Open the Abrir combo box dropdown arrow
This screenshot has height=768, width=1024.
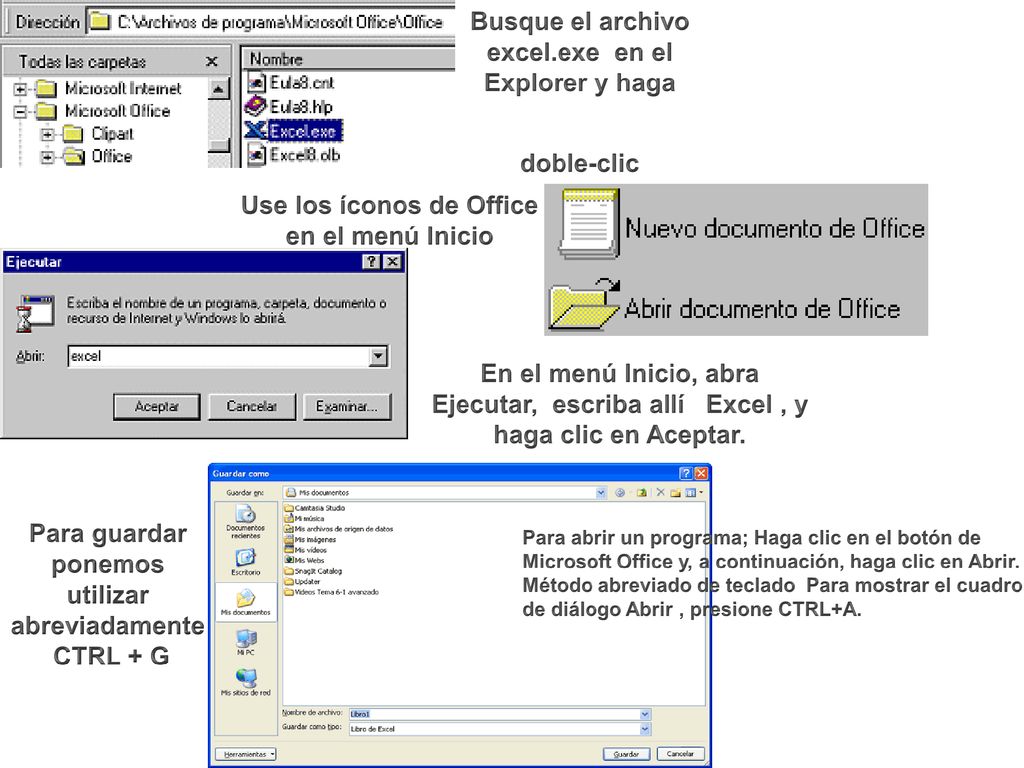pos(378,356)
